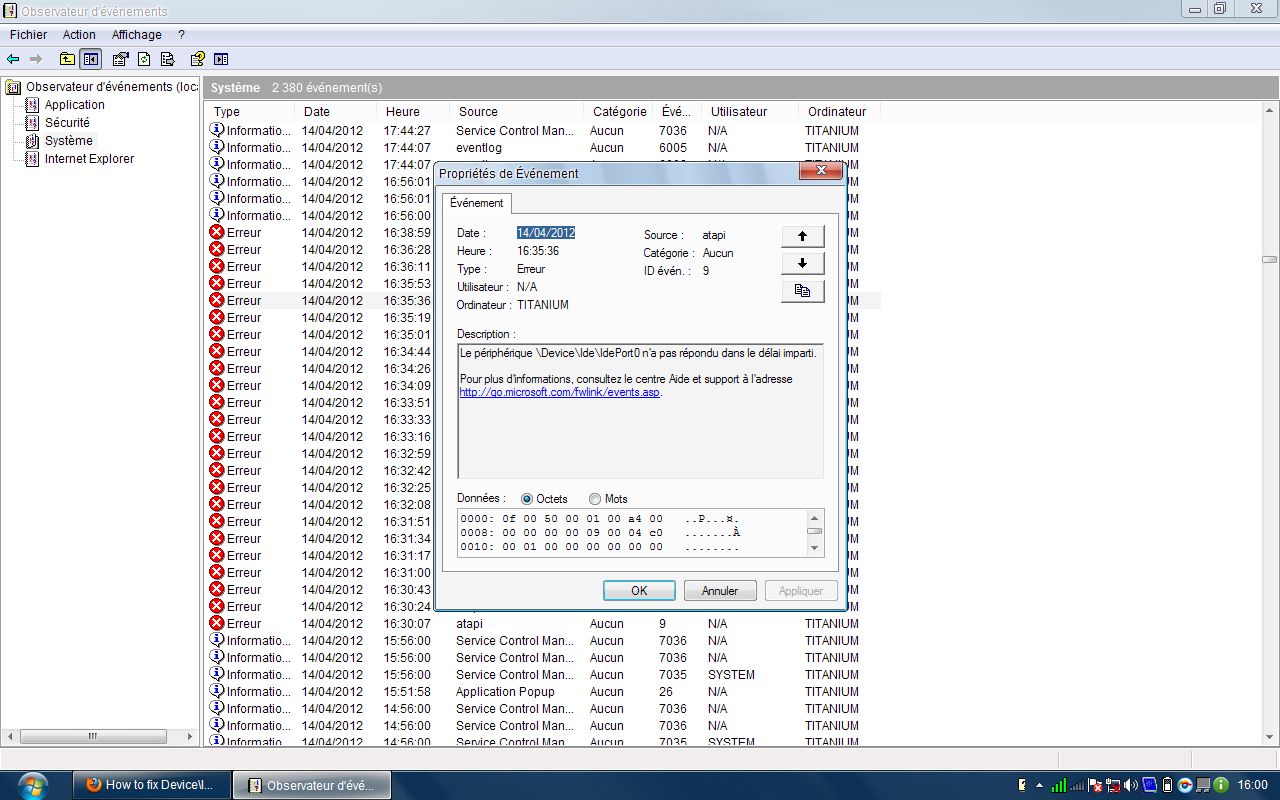This screenshot has width=1280, height=800.
Task: Click the Refresh toolbar icon
Action: (144, 59)
